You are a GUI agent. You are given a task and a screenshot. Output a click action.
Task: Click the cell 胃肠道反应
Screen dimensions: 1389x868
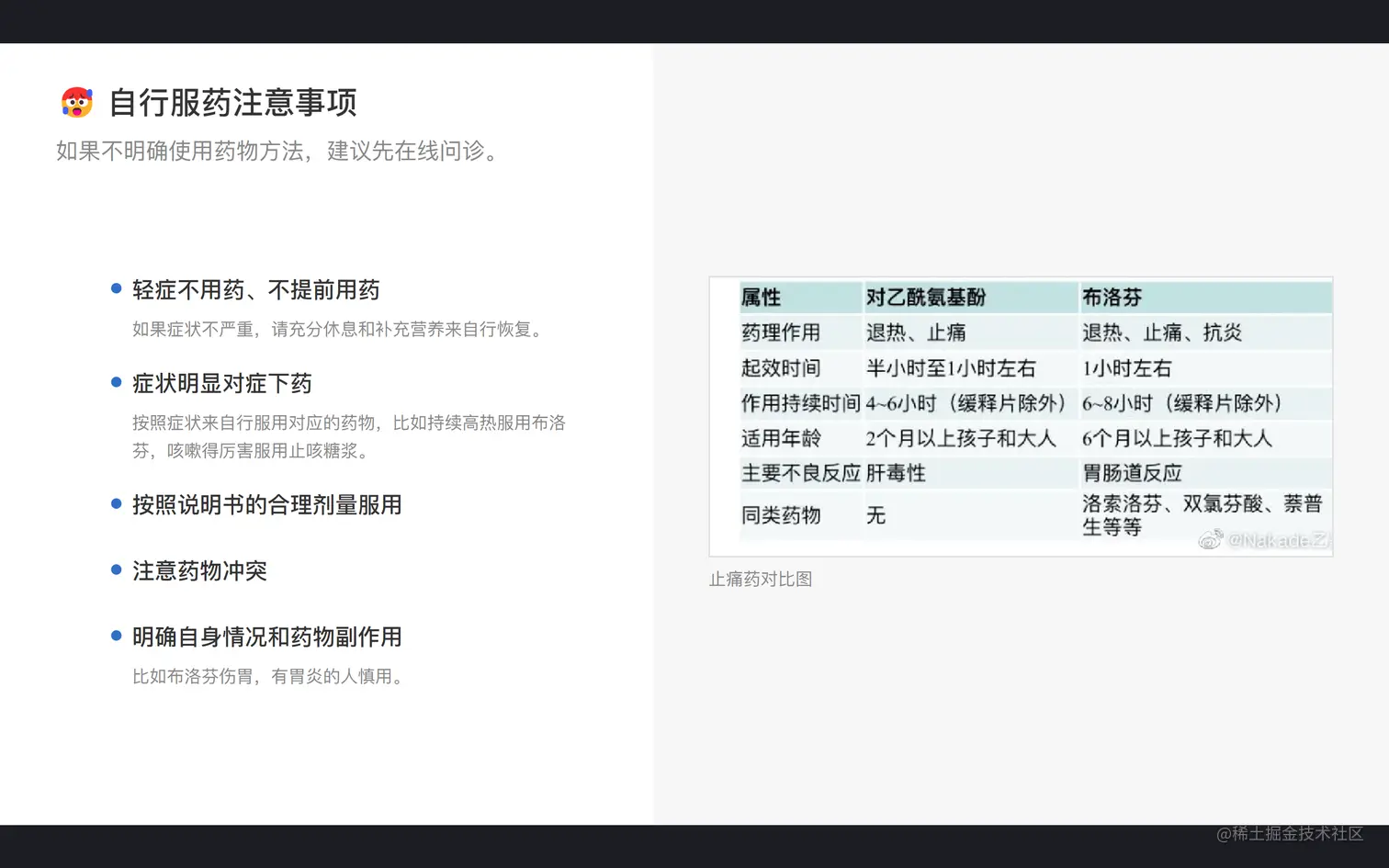(x=1132, y=473)
